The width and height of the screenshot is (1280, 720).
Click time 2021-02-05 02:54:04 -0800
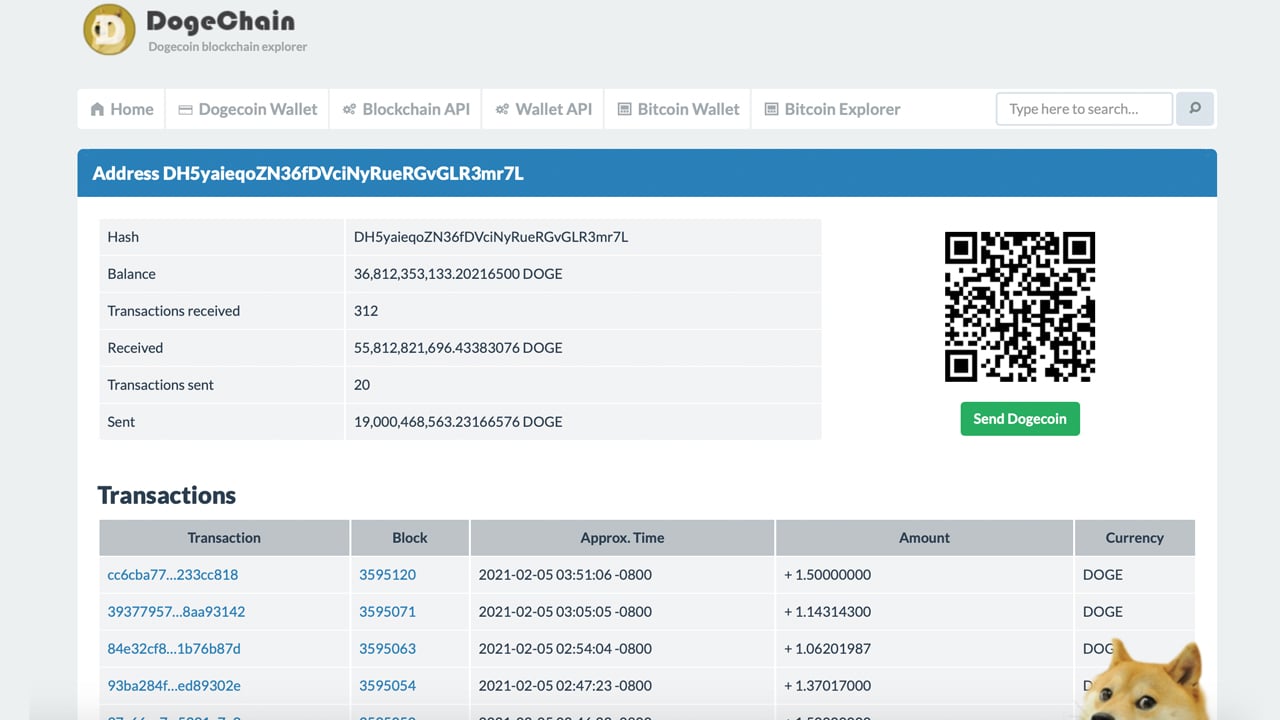565,649
